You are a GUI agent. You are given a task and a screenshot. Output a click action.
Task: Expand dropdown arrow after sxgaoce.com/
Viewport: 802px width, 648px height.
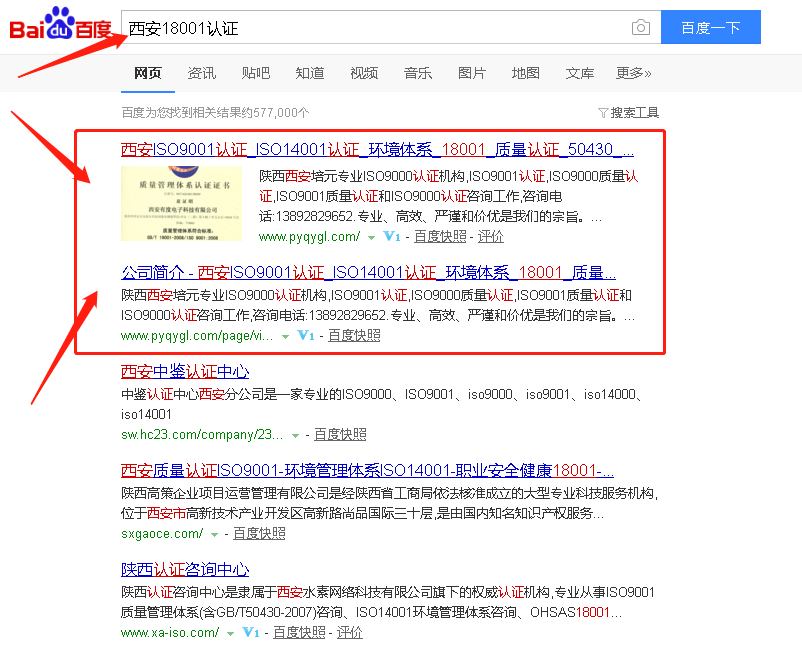tap(214, 534)
